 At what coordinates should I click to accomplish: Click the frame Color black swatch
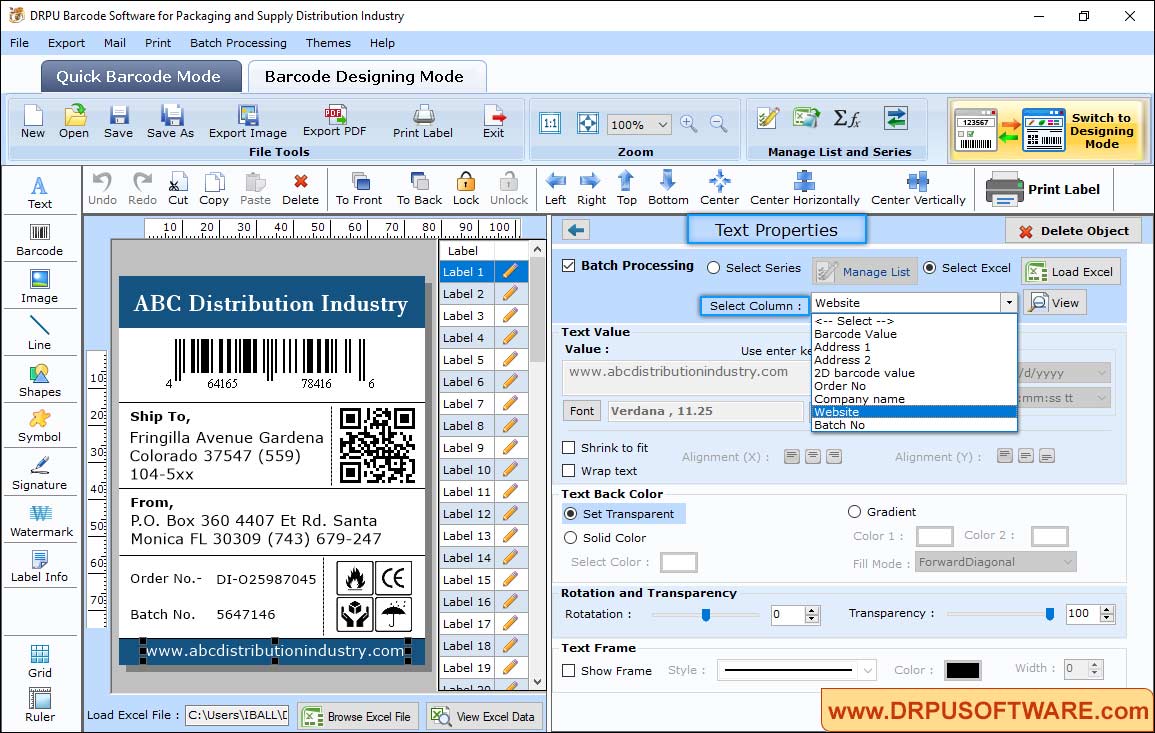(962, 670)
